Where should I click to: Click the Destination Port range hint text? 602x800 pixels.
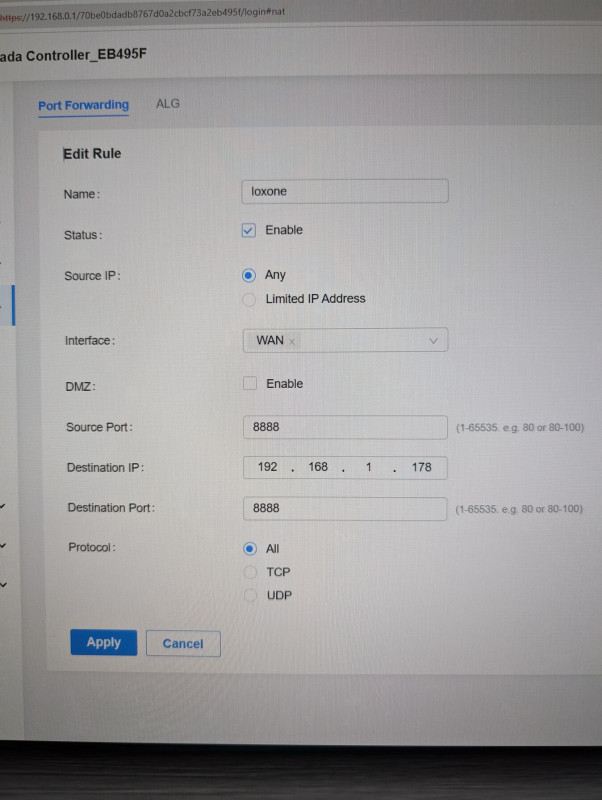[x=519, y=509]
